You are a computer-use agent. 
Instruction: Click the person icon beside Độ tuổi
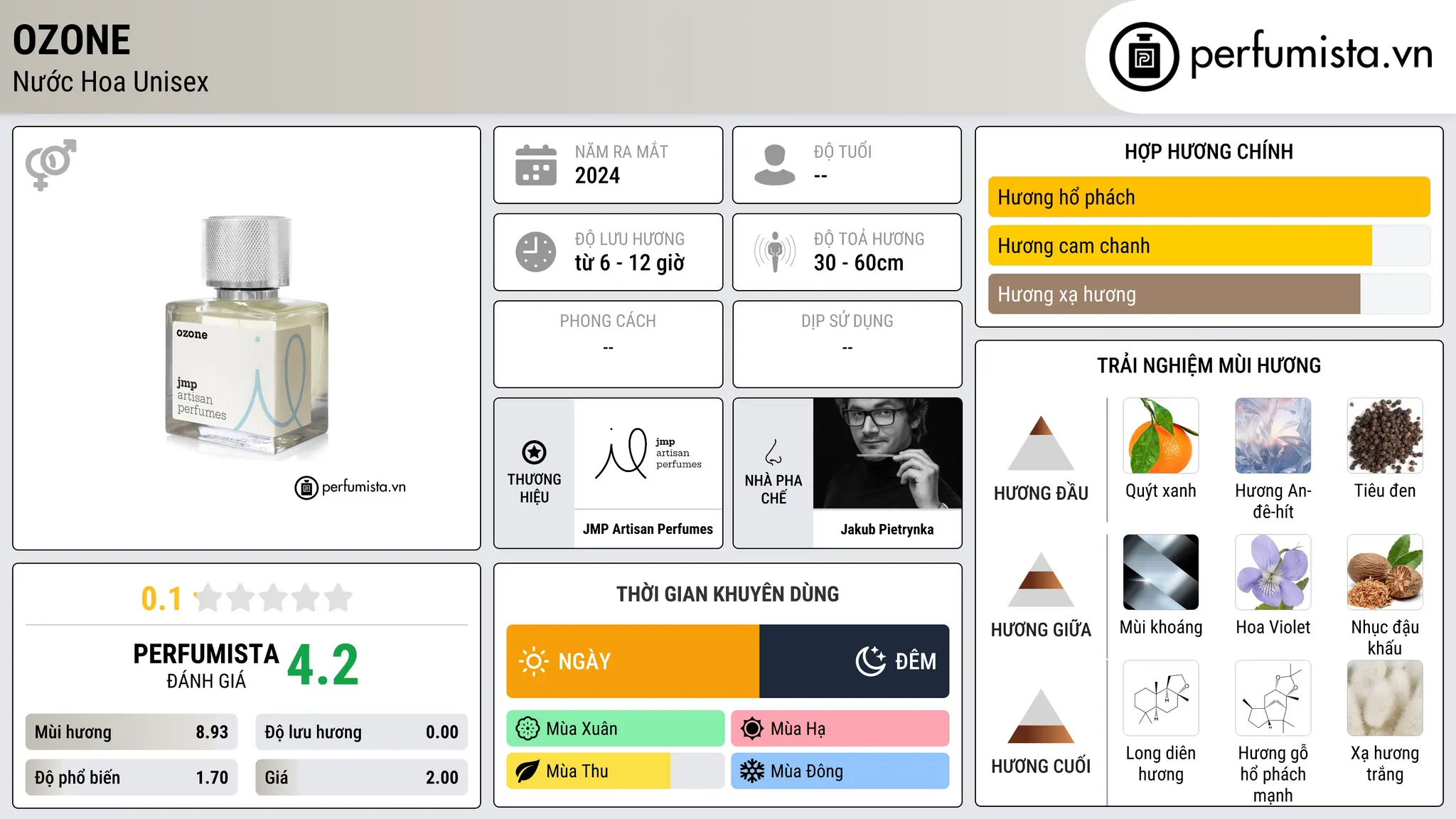(774, 165)
